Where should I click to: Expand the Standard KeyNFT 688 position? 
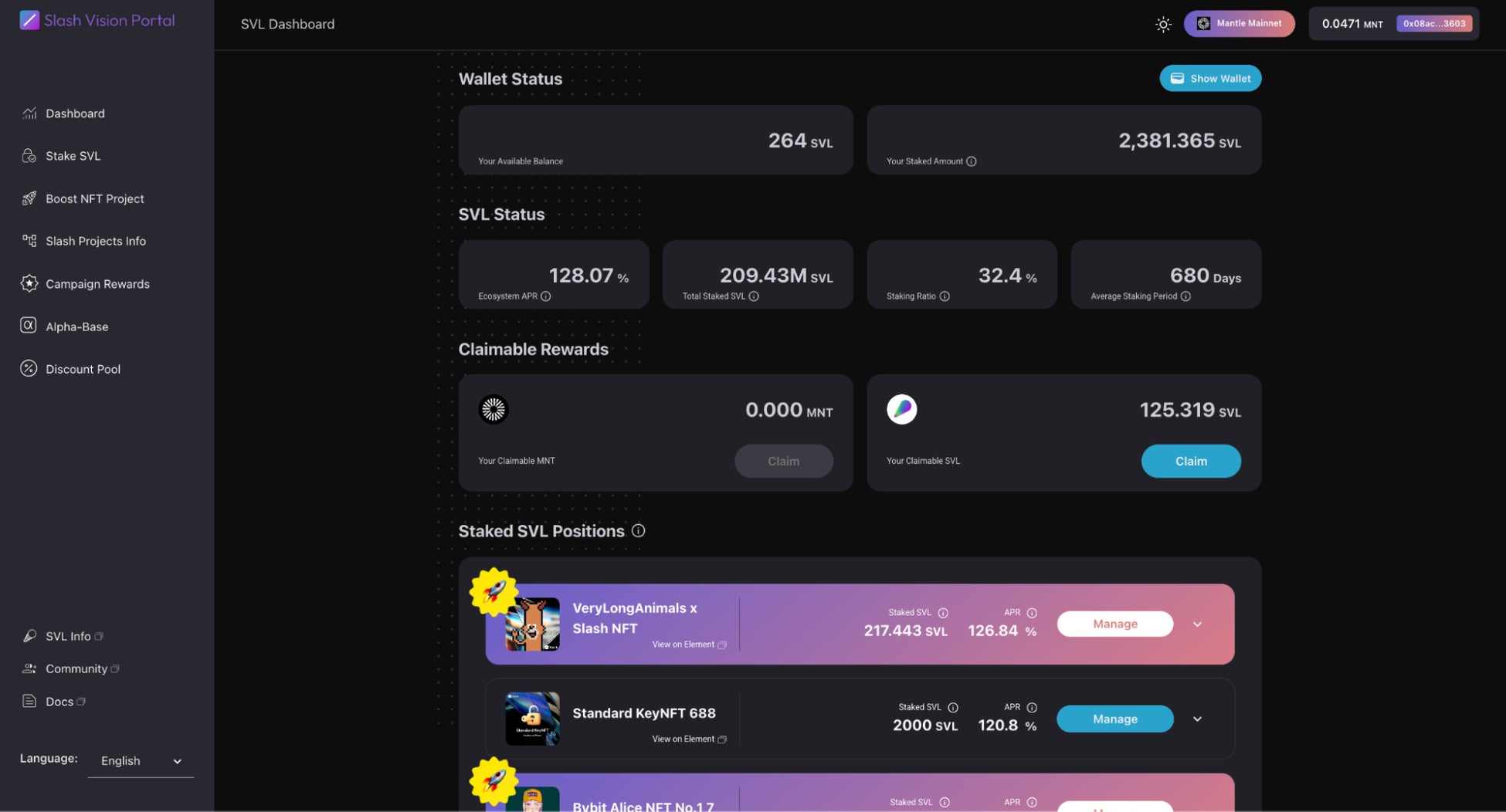[x=1197, y=719]
